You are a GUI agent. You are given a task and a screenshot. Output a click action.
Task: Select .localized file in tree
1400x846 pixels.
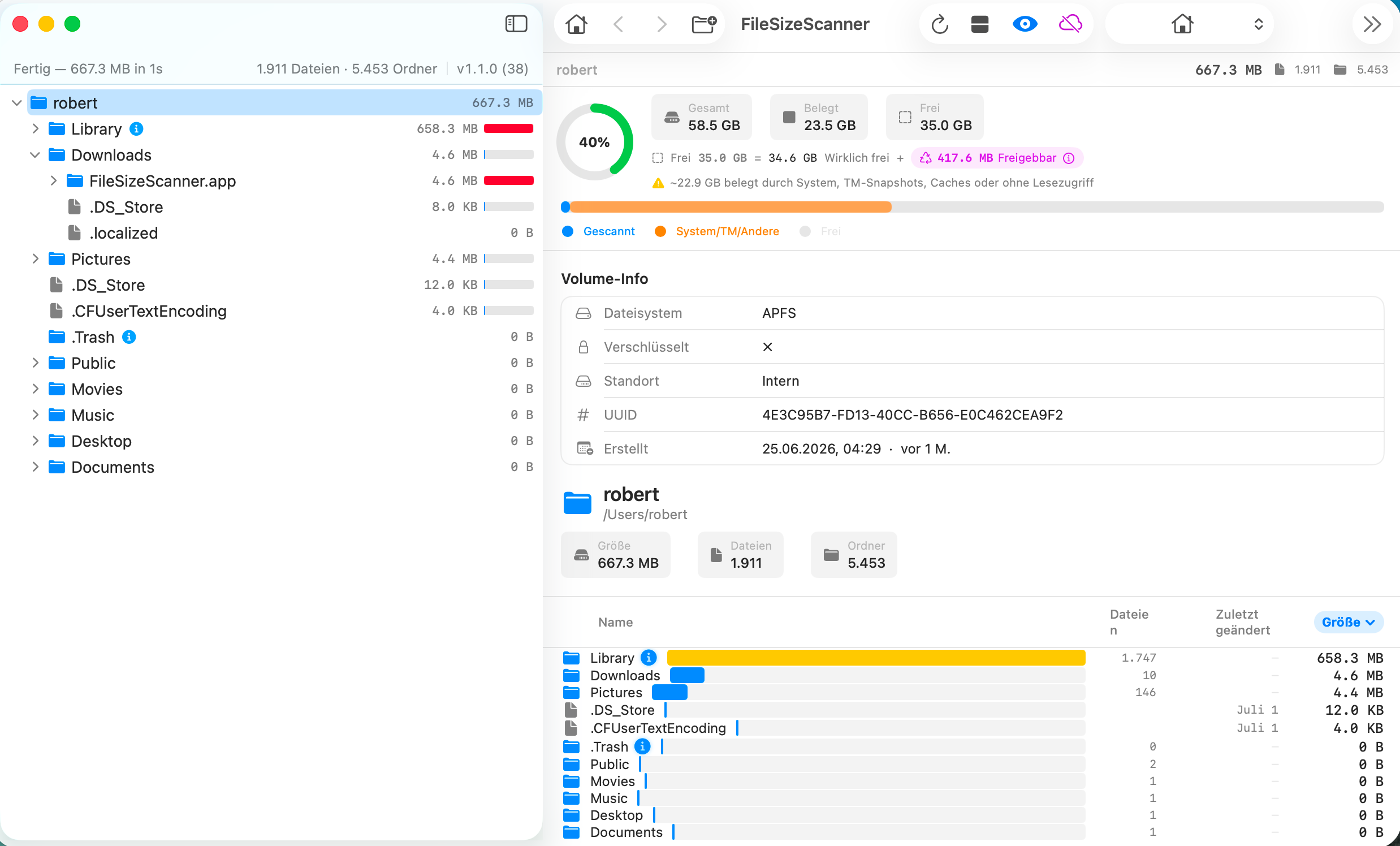(x=284, y=233)
